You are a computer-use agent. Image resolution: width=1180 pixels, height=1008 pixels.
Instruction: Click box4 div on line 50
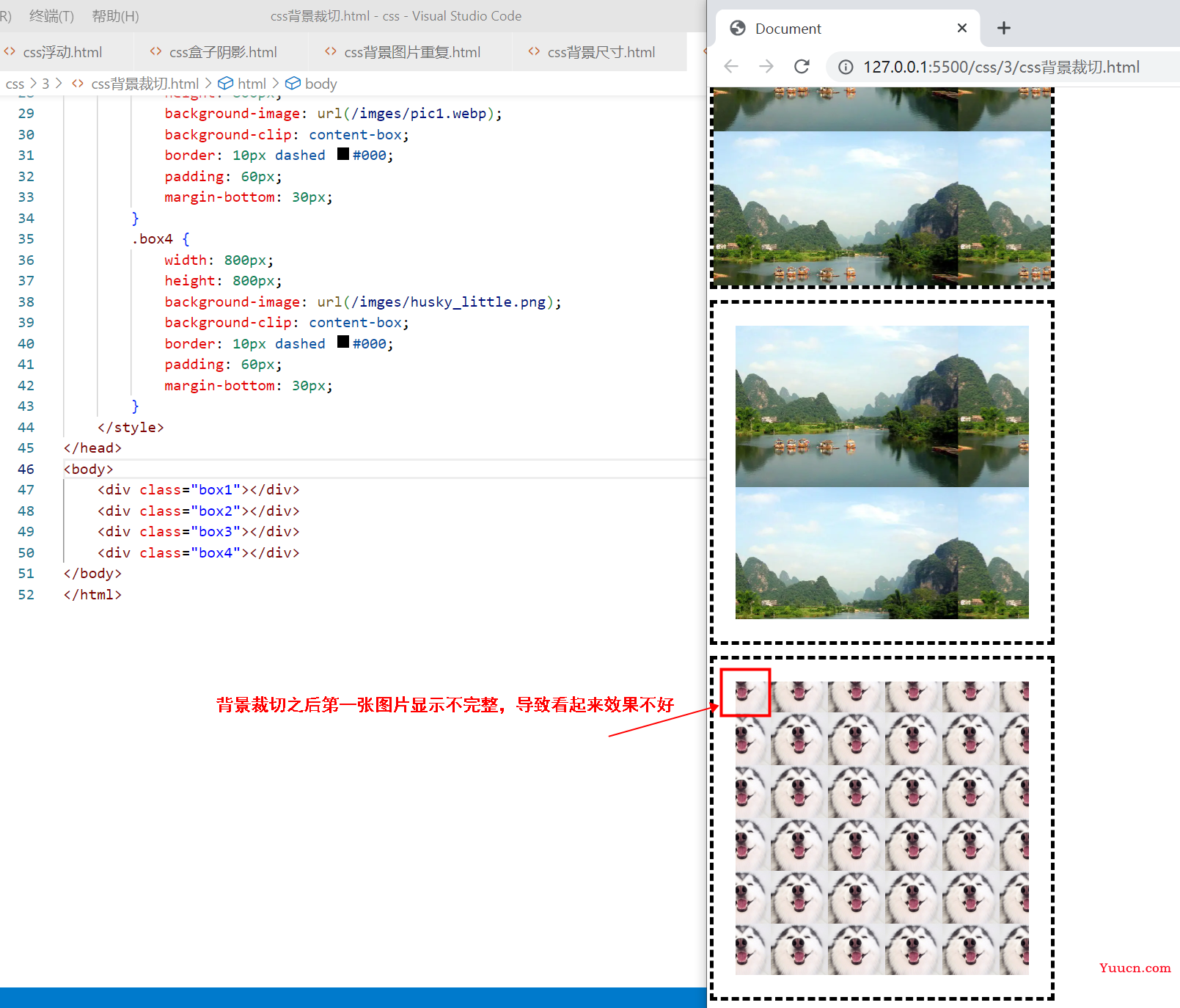tap(198, 552)
